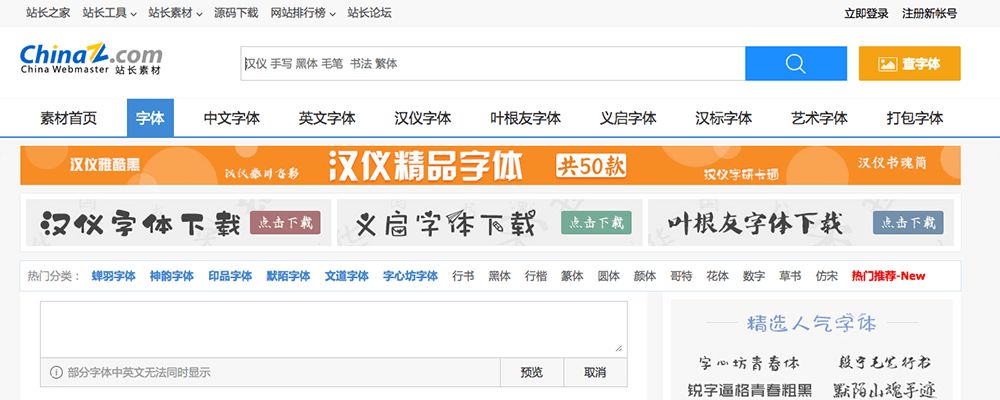Click the 预览 preview button
Screen dimensions: 1000x400
click(532, 372)
